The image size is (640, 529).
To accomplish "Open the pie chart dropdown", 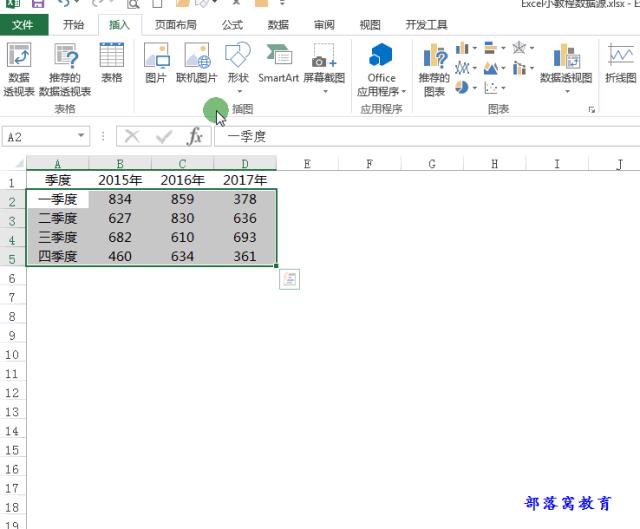I will [466, 87].
